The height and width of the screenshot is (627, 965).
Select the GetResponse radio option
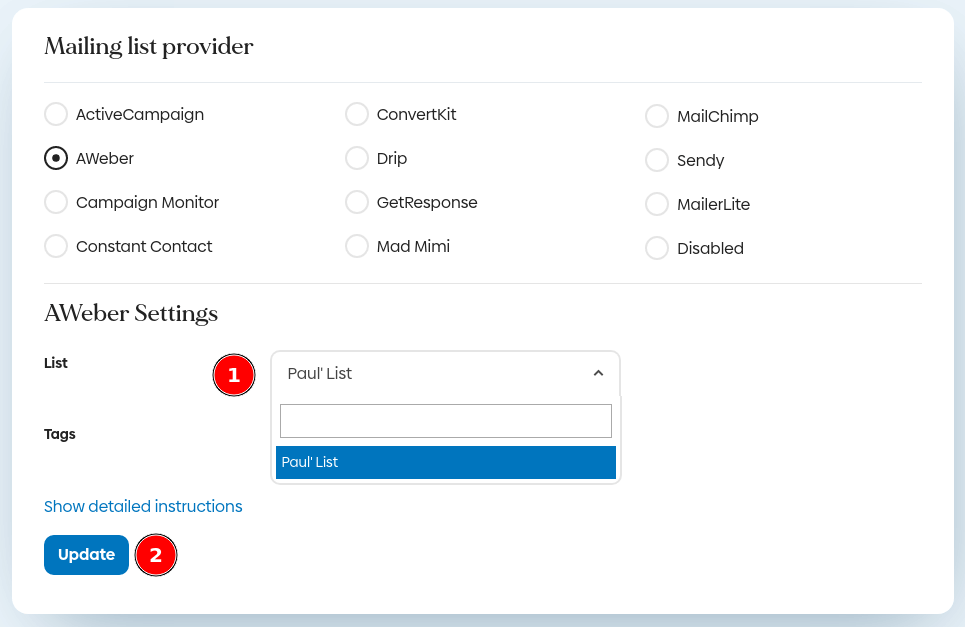click(x=357, y=202)
